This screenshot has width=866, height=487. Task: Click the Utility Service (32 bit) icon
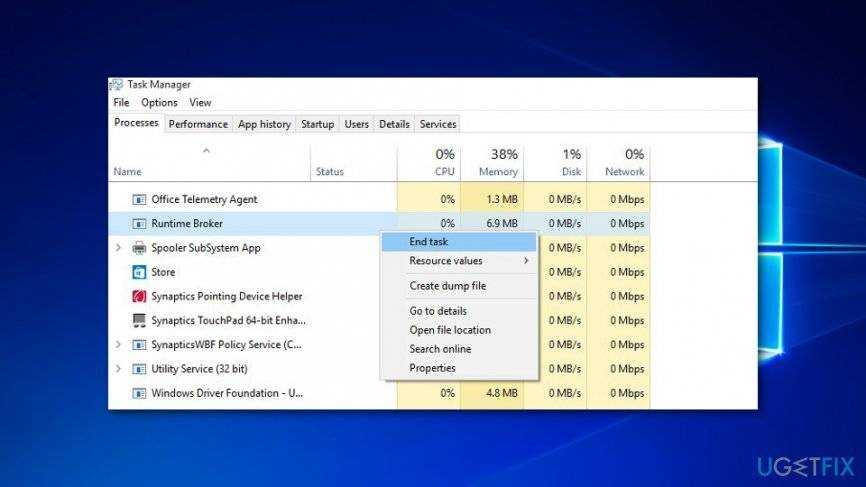[139, 369]
